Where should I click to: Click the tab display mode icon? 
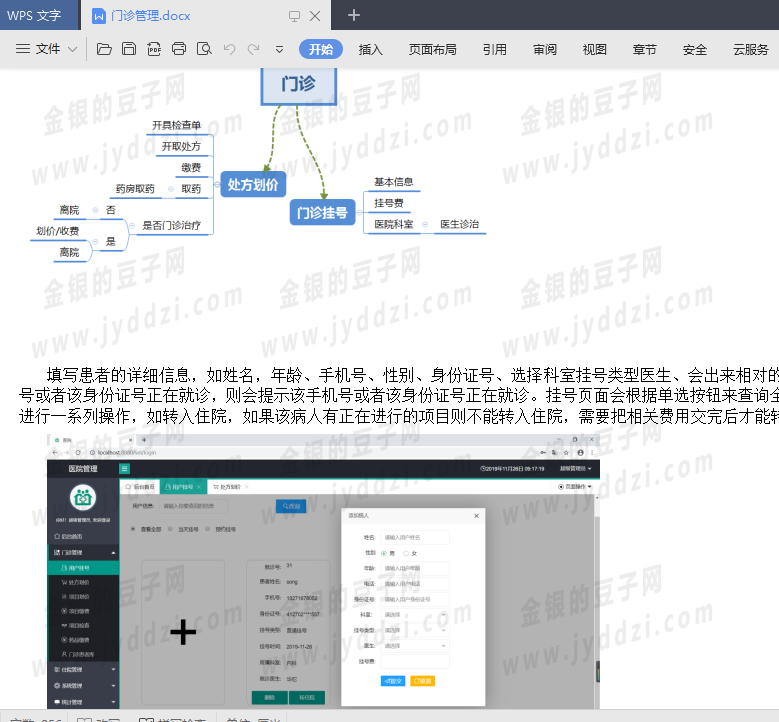[x=294, y=16]
